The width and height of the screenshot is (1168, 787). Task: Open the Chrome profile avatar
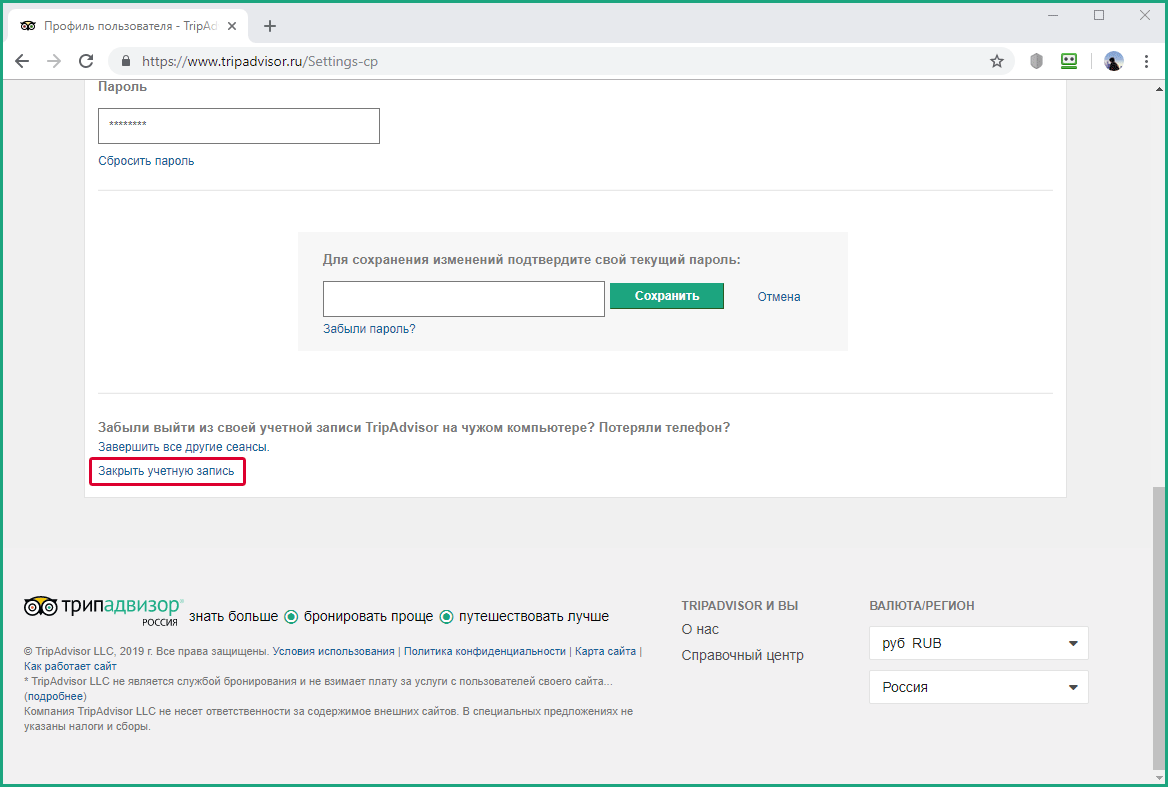1114,61
